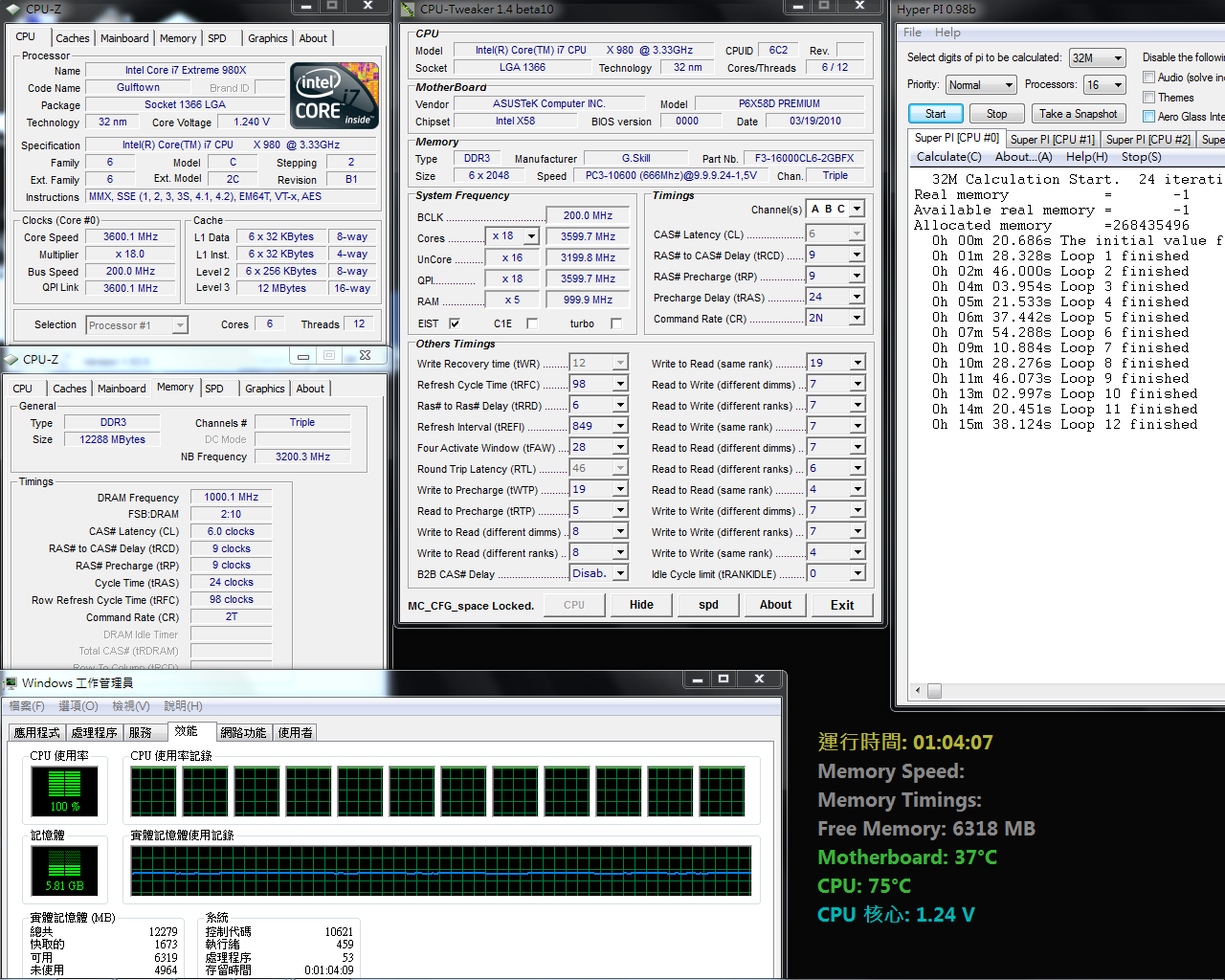Click Calculate(C) menu in Super PI

coord(948,157)
